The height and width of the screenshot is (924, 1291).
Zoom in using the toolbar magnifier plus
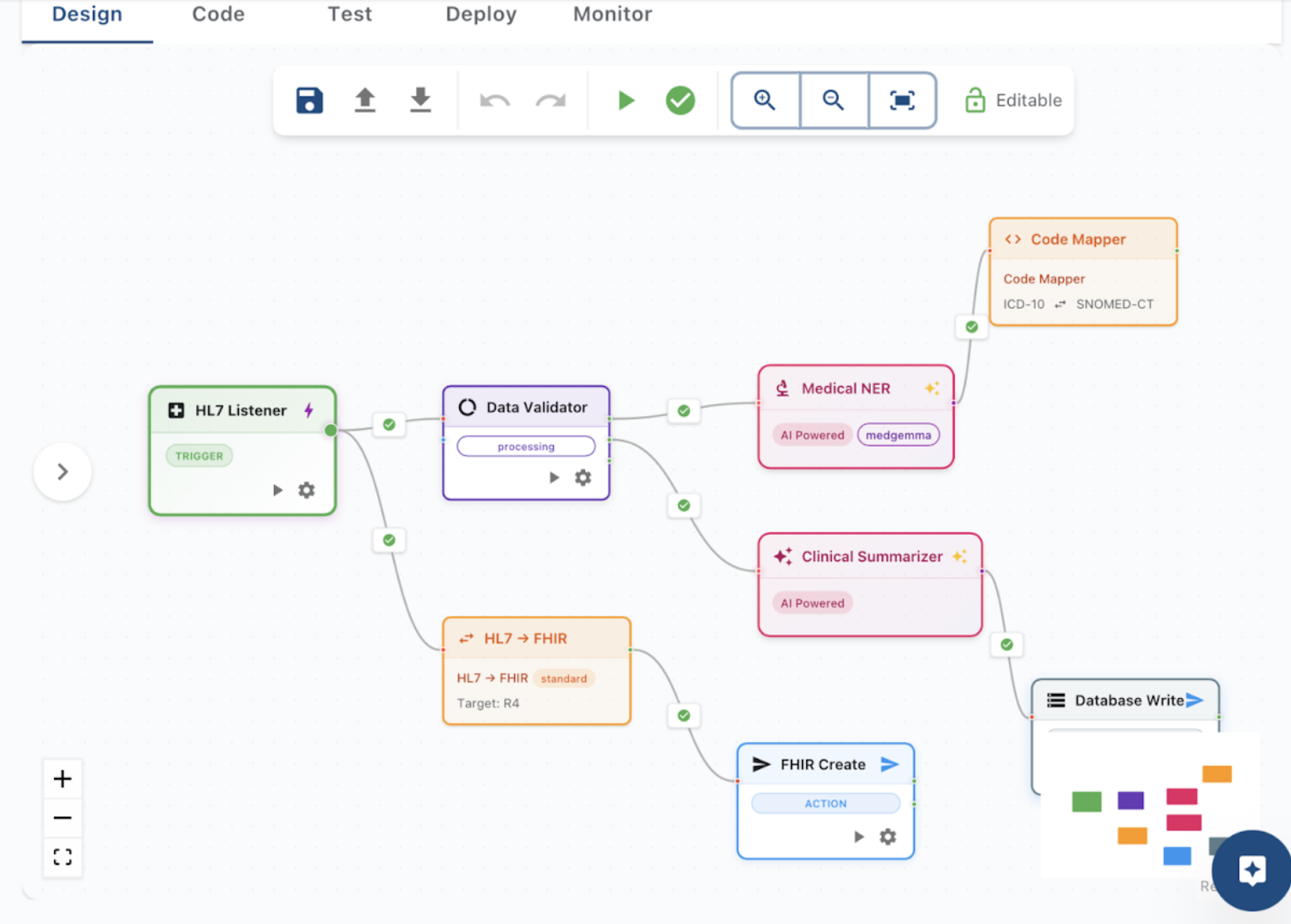[x=765, y=100]
